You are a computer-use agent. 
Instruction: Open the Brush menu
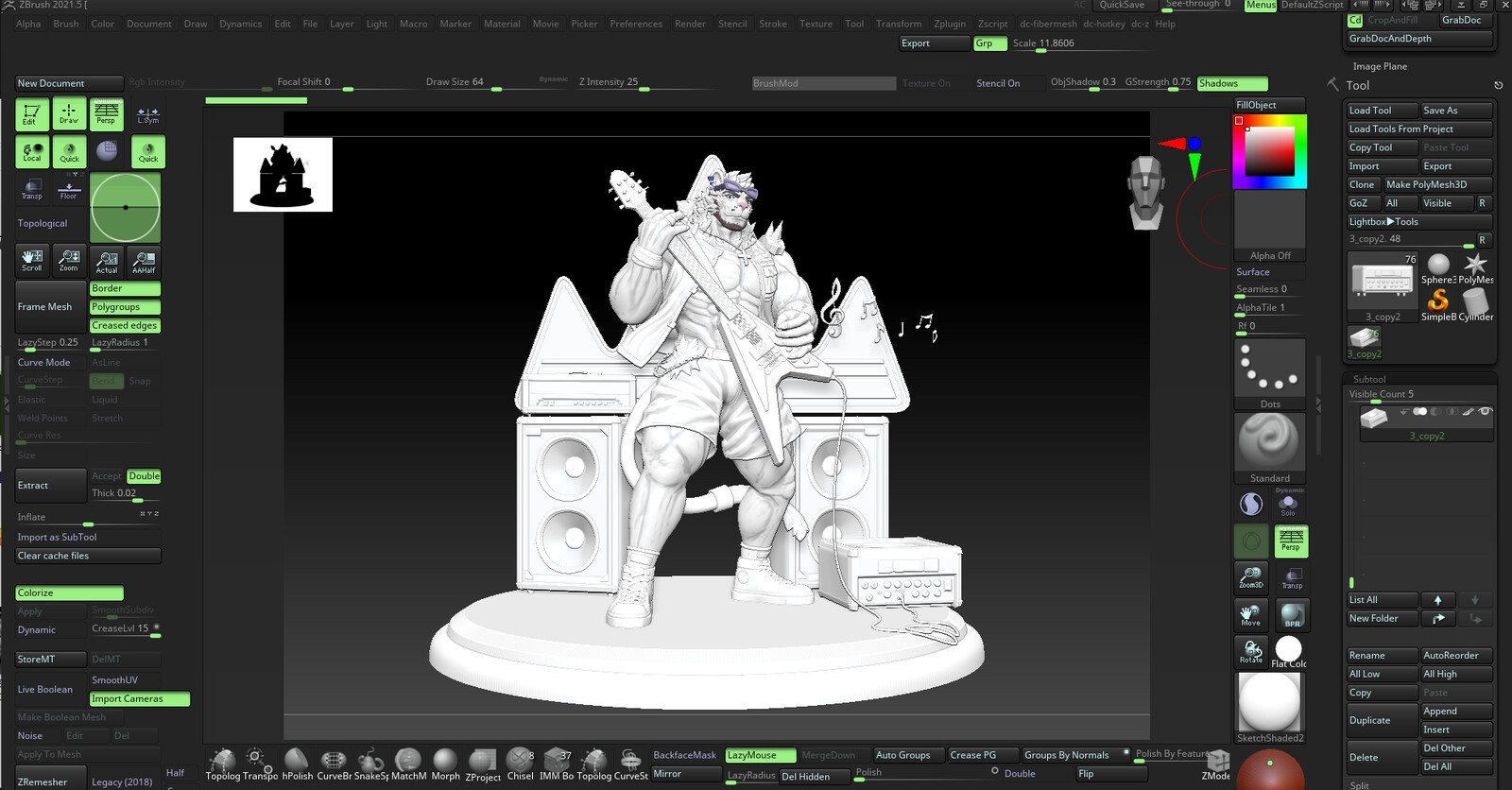click(66, 24)
